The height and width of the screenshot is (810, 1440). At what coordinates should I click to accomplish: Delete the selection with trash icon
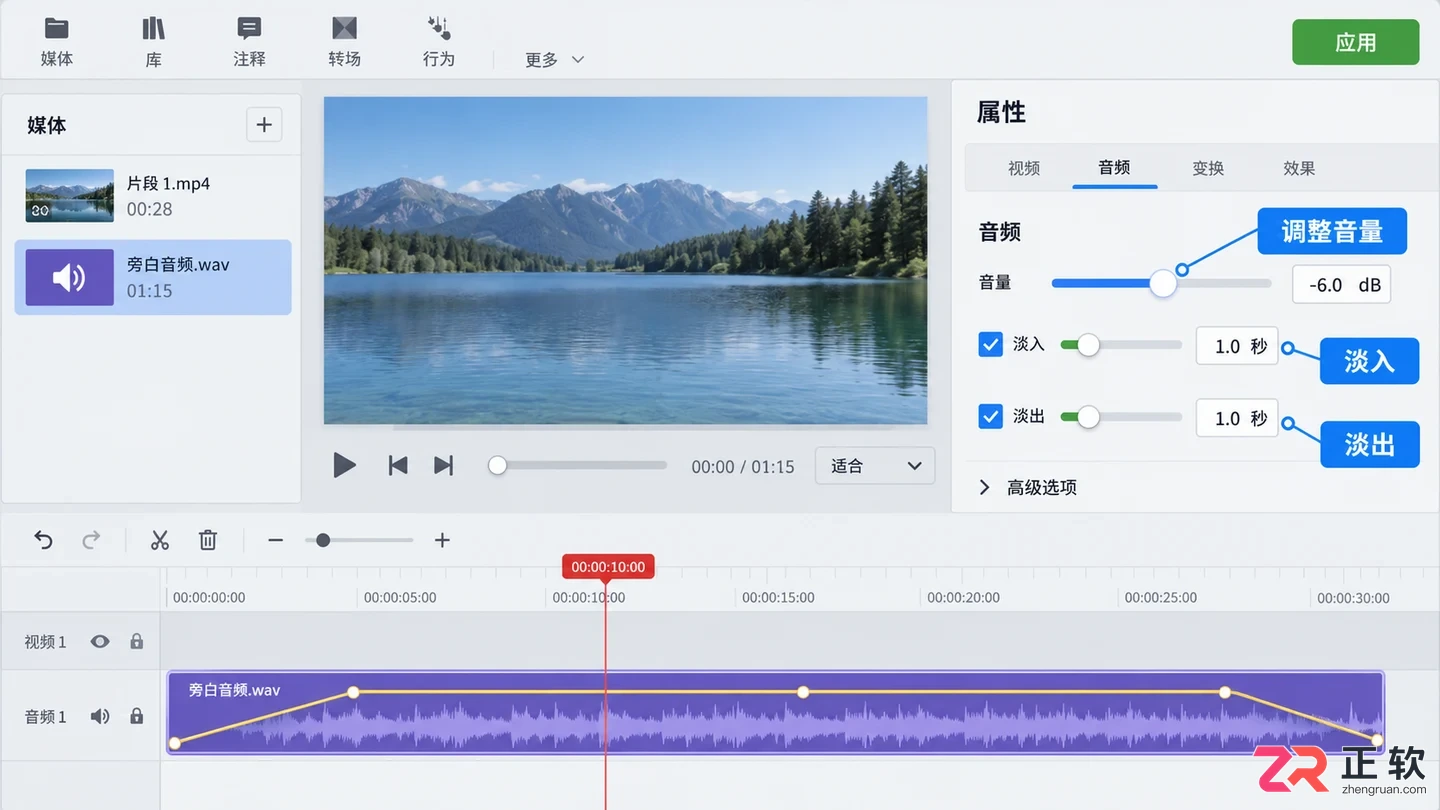click(x=208, y=540)
